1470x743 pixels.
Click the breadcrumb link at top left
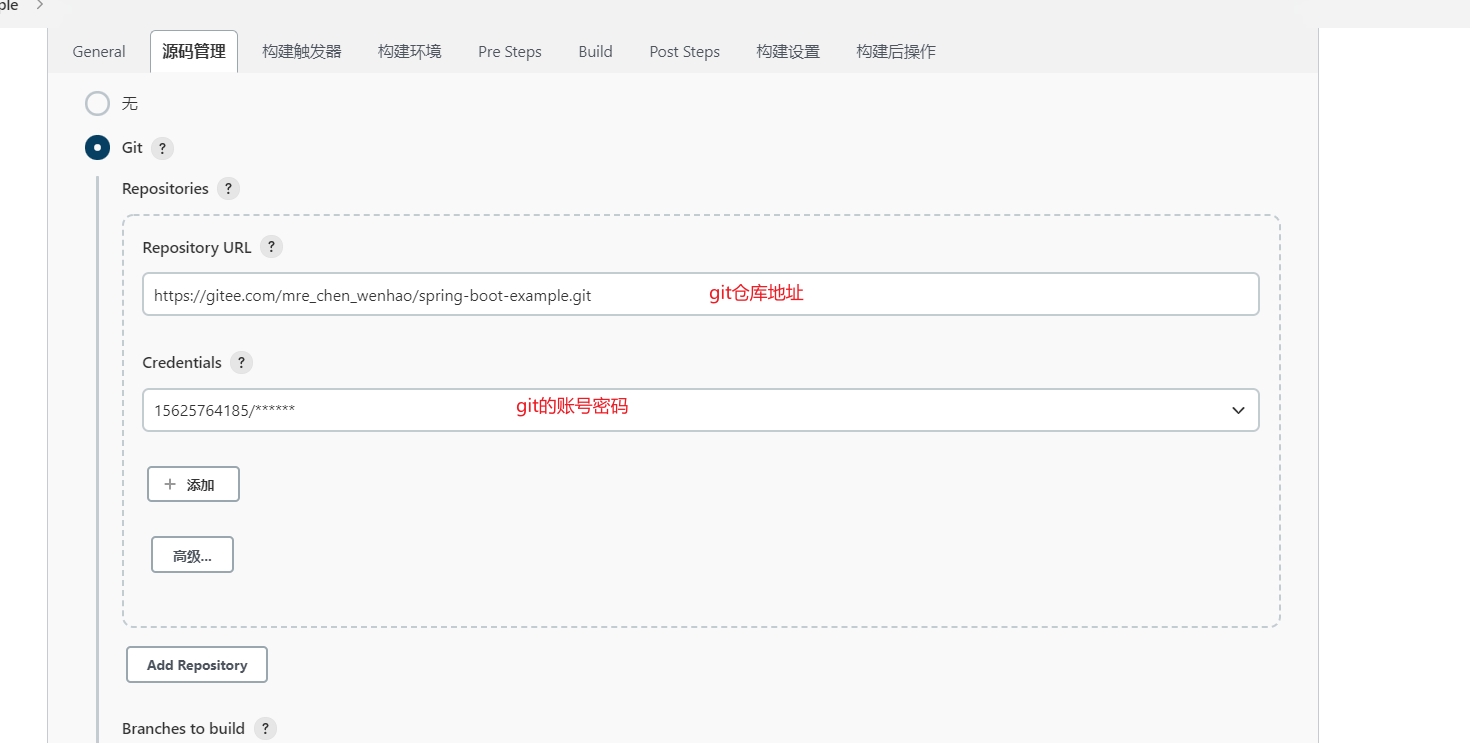point(10,5)
